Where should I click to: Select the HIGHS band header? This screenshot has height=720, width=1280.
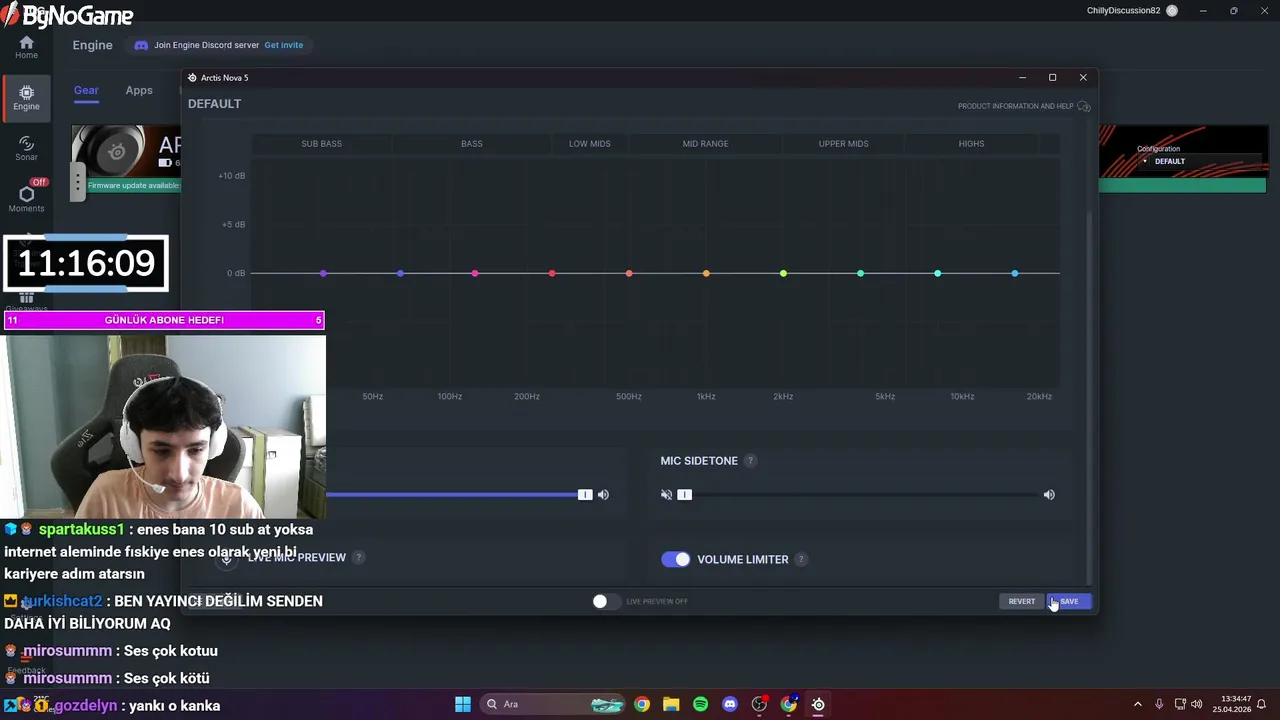(972, 144)
